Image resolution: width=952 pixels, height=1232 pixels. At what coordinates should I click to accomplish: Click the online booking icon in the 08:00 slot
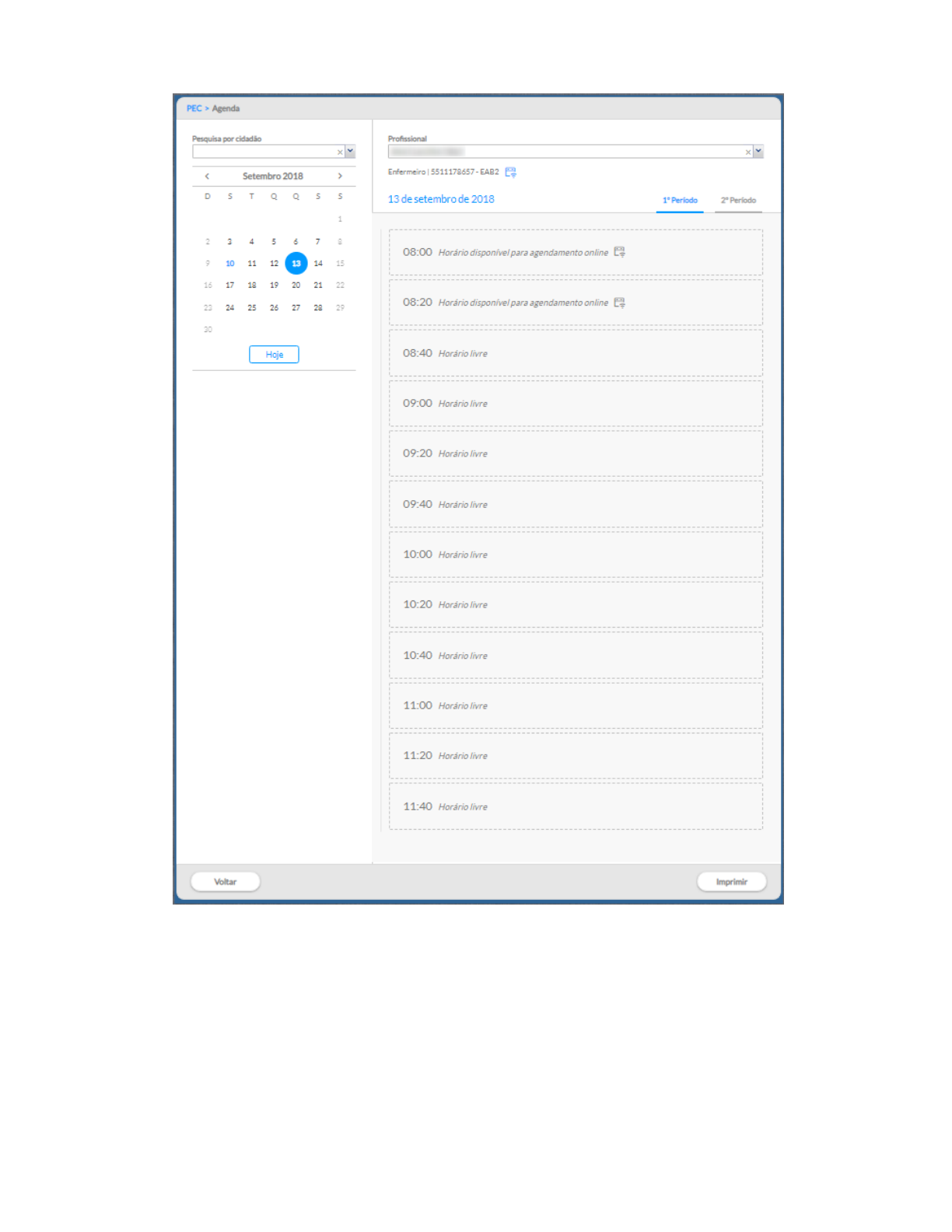pyautogui.click(x=619, y=252)
